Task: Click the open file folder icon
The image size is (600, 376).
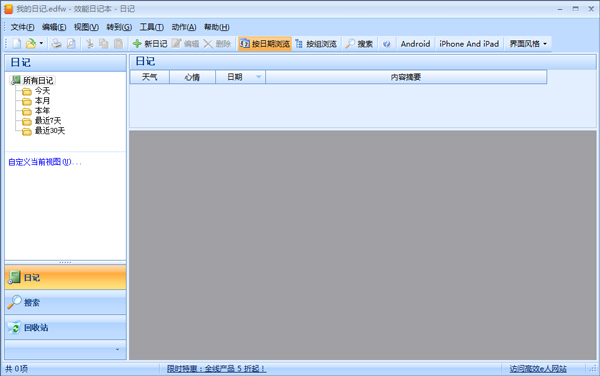Action: click(31, 44)
